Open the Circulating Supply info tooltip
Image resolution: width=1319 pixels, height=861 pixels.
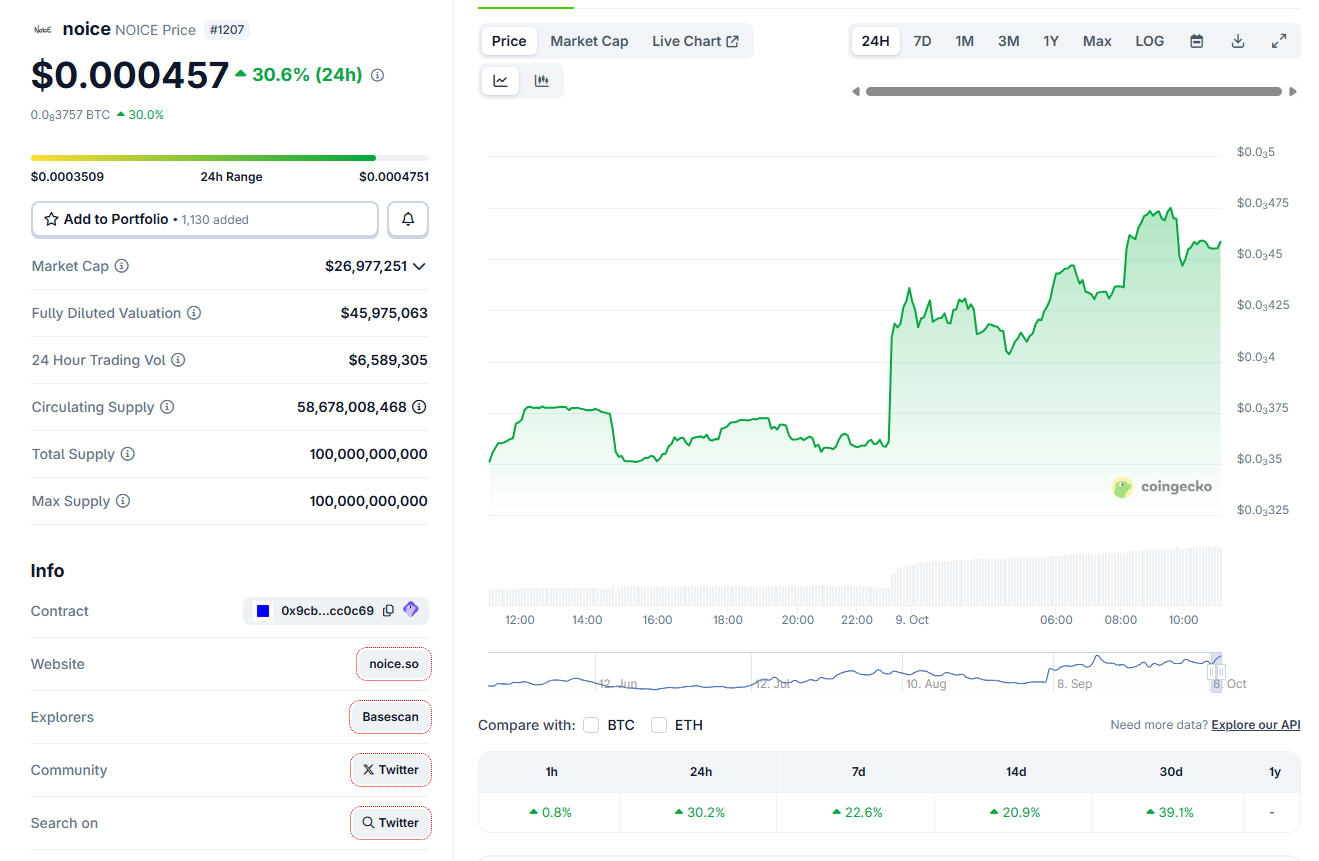coord(167,407)
